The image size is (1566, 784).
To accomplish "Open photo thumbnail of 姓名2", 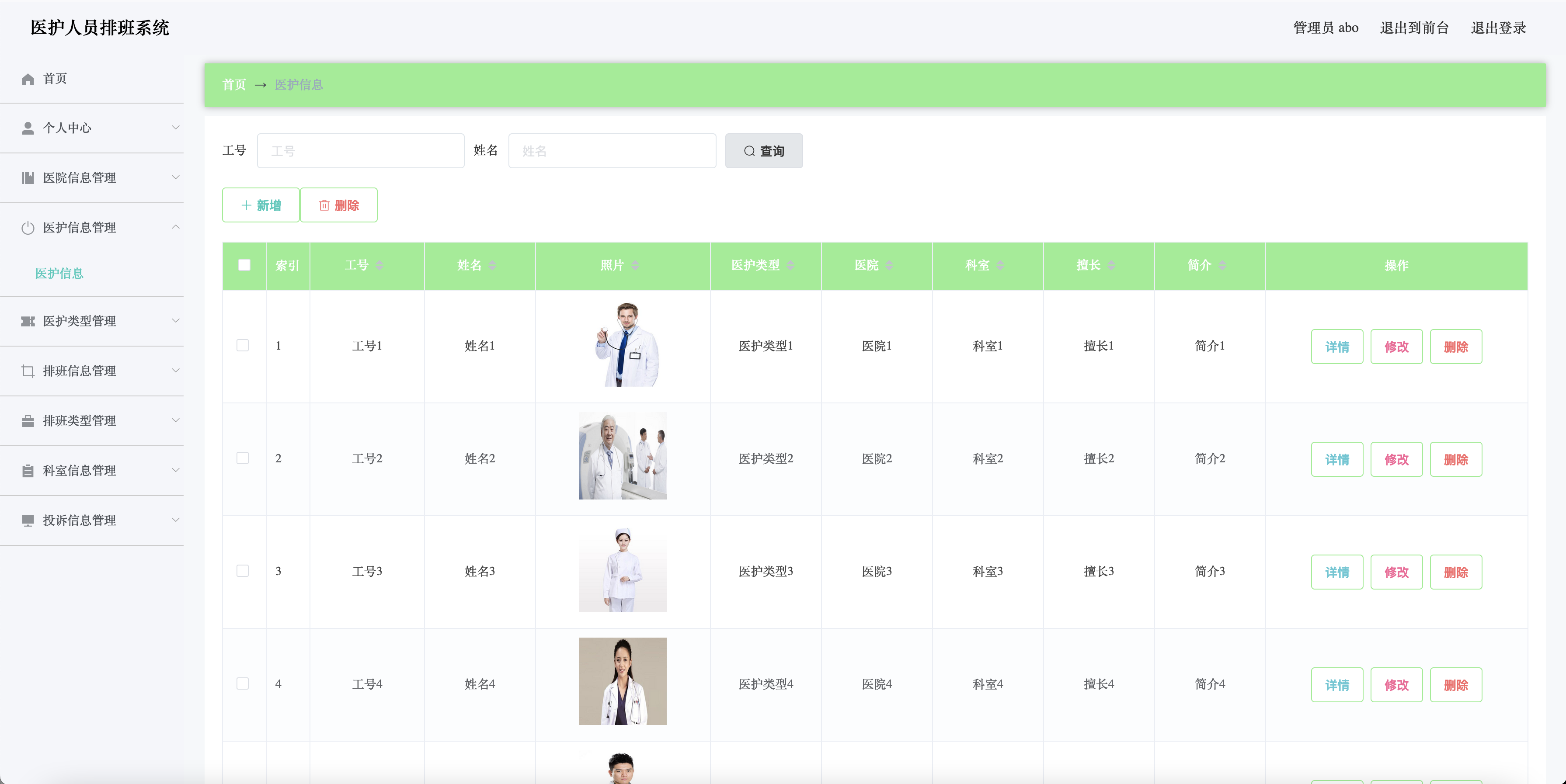I will [x=623, y=456].
